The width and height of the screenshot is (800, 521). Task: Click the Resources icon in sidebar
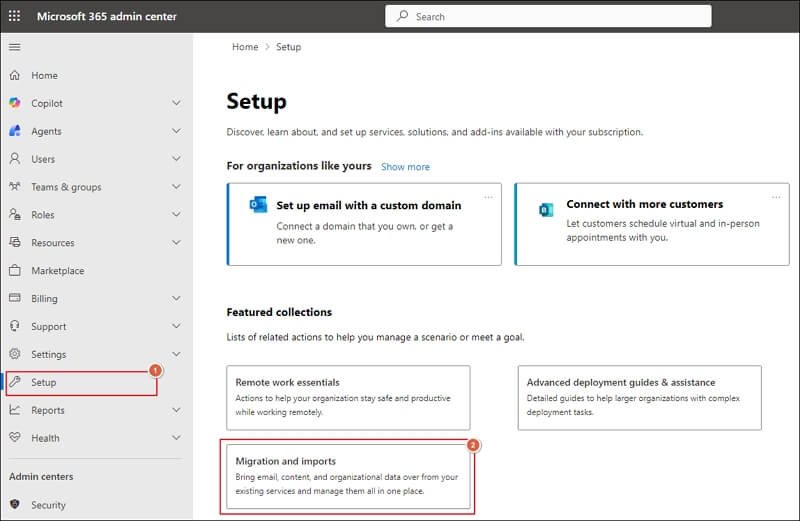[x=15, y=242]
